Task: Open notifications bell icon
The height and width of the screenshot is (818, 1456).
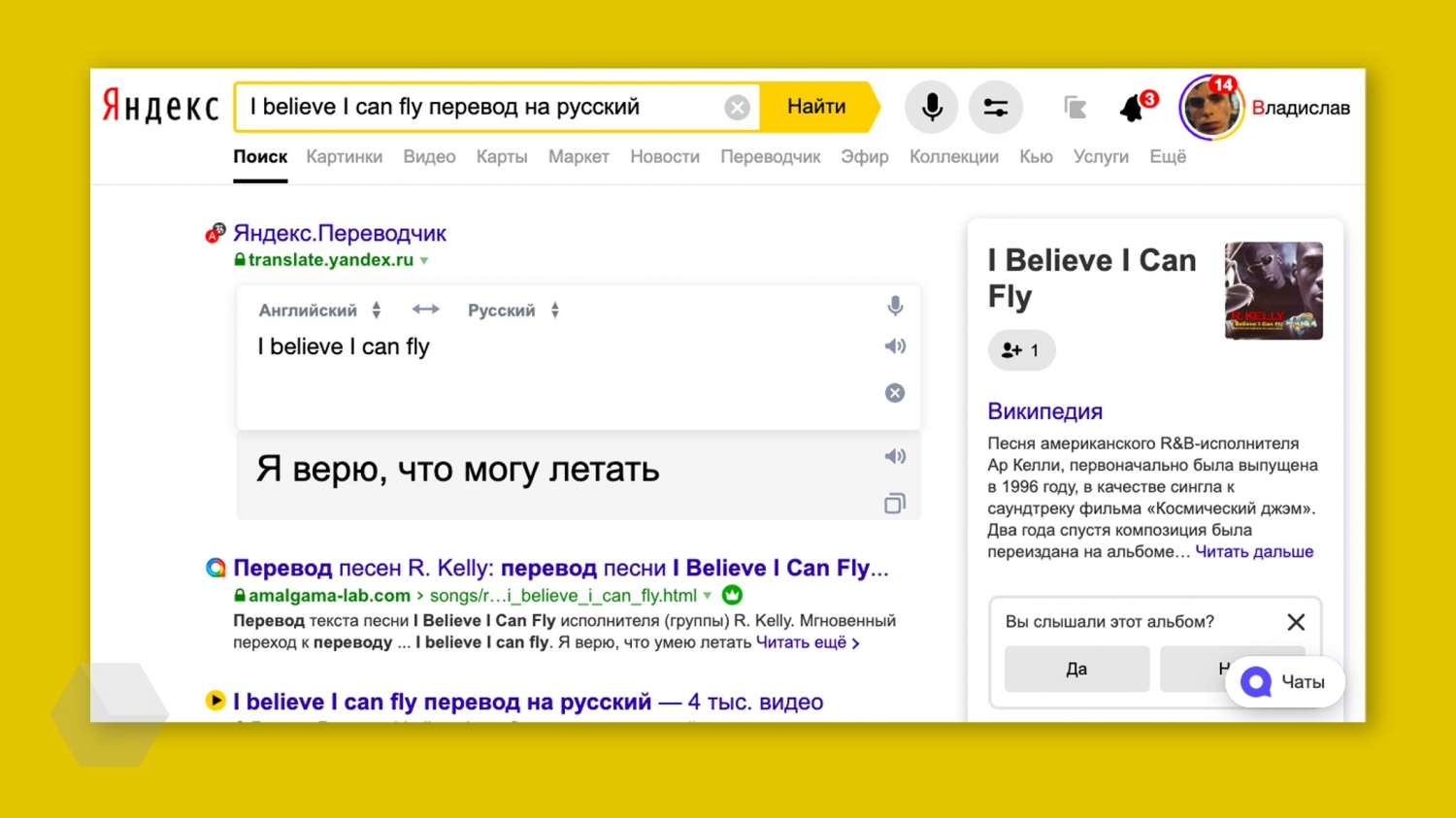Action: pyautogui.click(x=1133, y=108)
